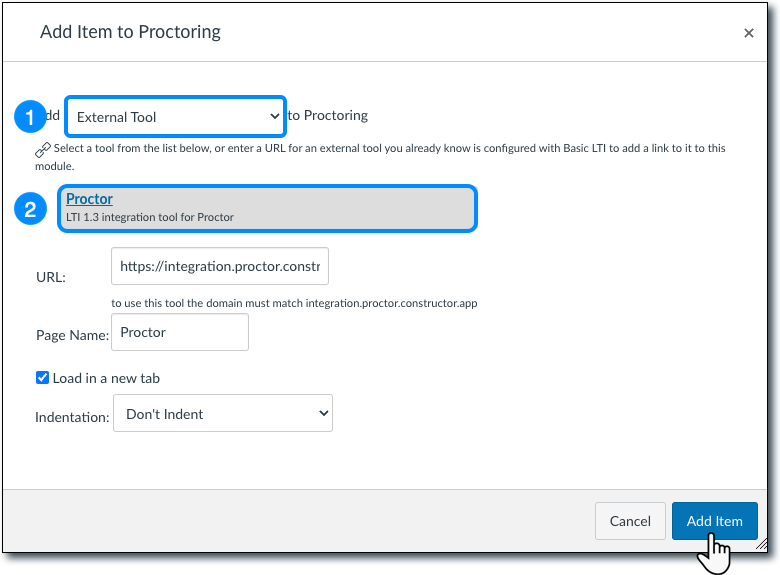Open the External Tool type dropdown

pos(176,117)
